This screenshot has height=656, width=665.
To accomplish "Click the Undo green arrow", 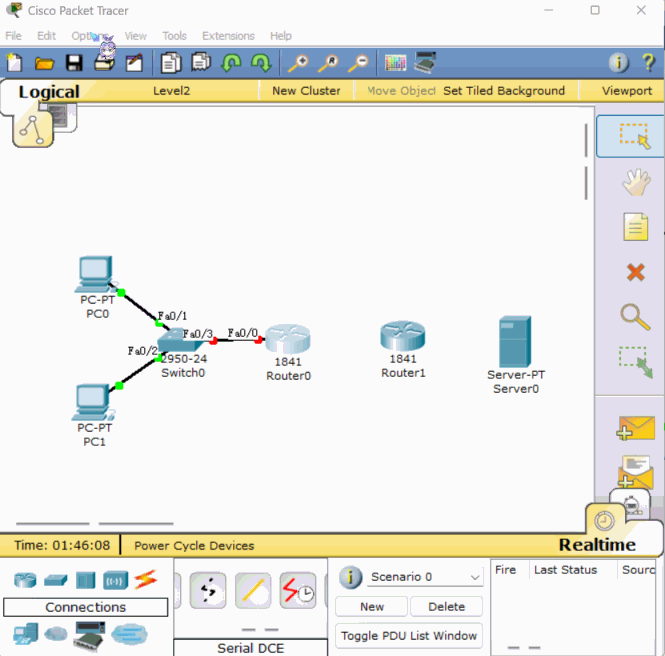I will pos(231,63).
